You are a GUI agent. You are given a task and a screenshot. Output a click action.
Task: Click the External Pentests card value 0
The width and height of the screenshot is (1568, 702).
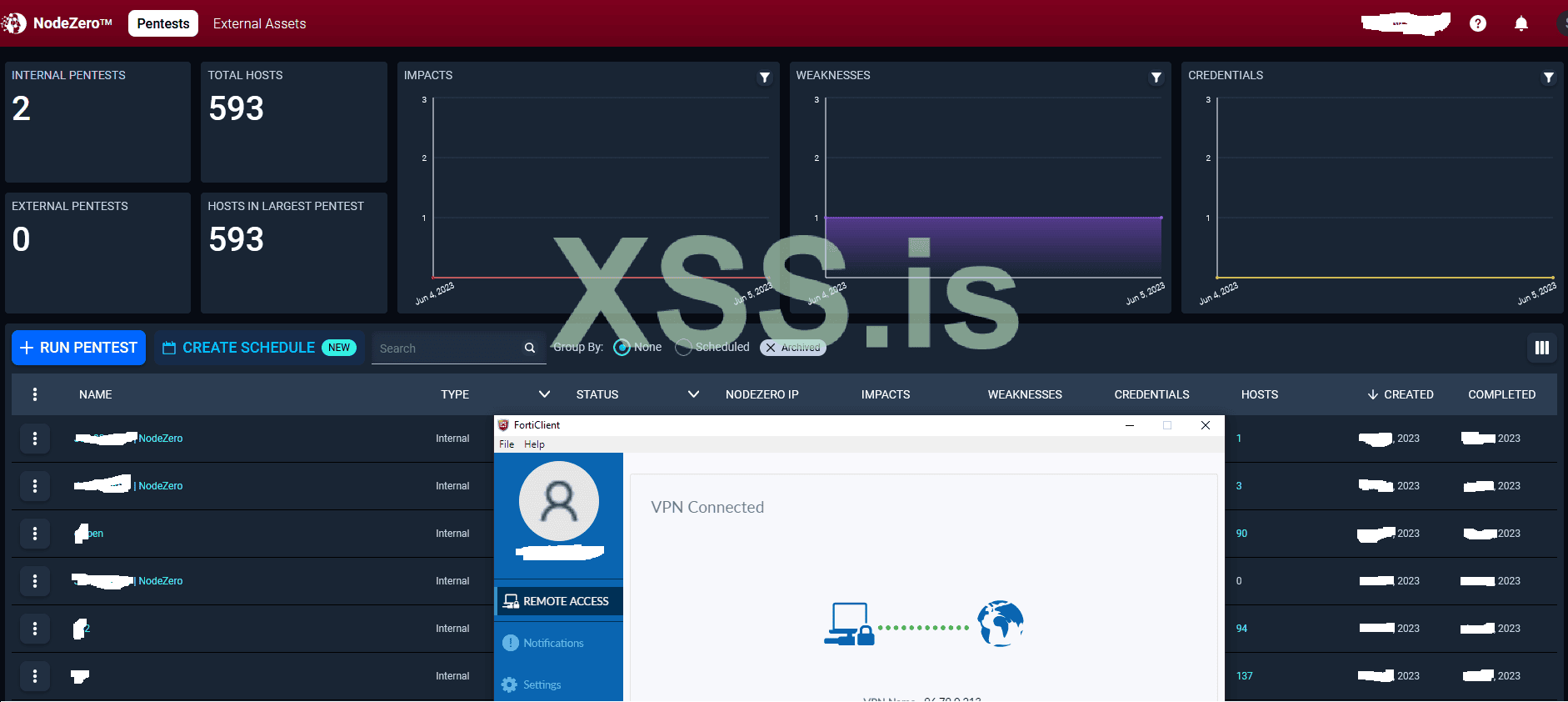tap(22, 240)
